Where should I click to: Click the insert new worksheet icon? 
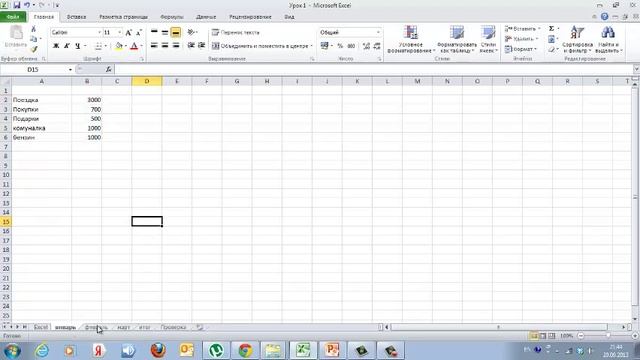click(199, 327)
